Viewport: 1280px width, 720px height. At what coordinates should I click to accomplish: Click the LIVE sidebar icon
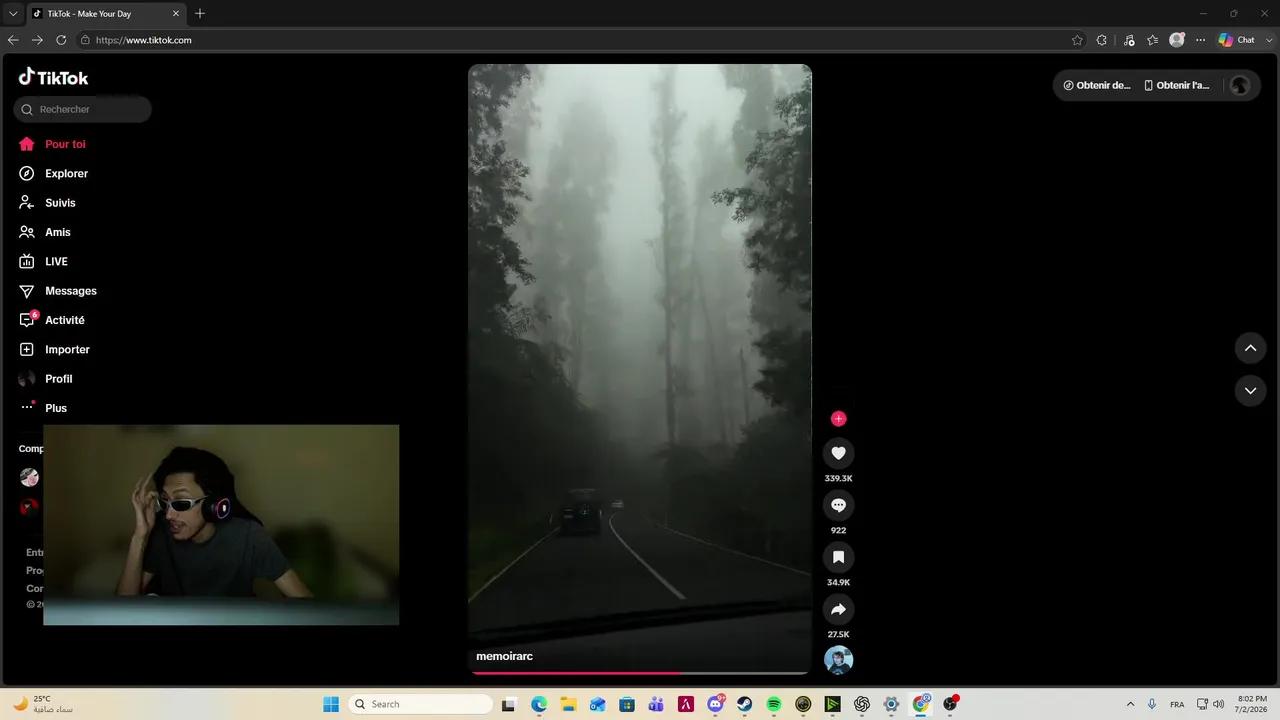(27, 262)
